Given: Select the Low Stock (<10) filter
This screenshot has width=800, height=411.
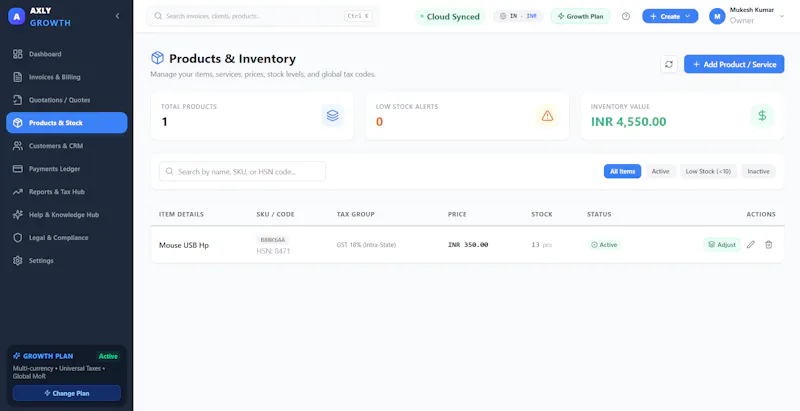Looking at the screenshot, I should [708, 171].
